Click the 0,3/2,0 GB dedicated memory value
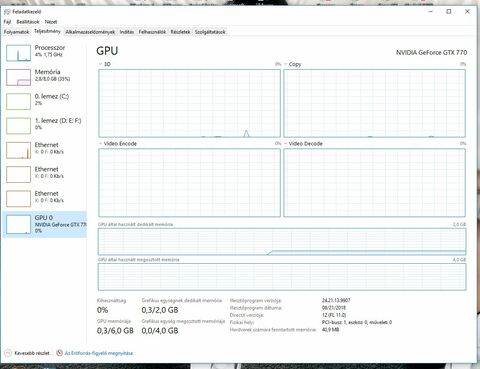Screen dimensions: 480x369 pos(160,310)
